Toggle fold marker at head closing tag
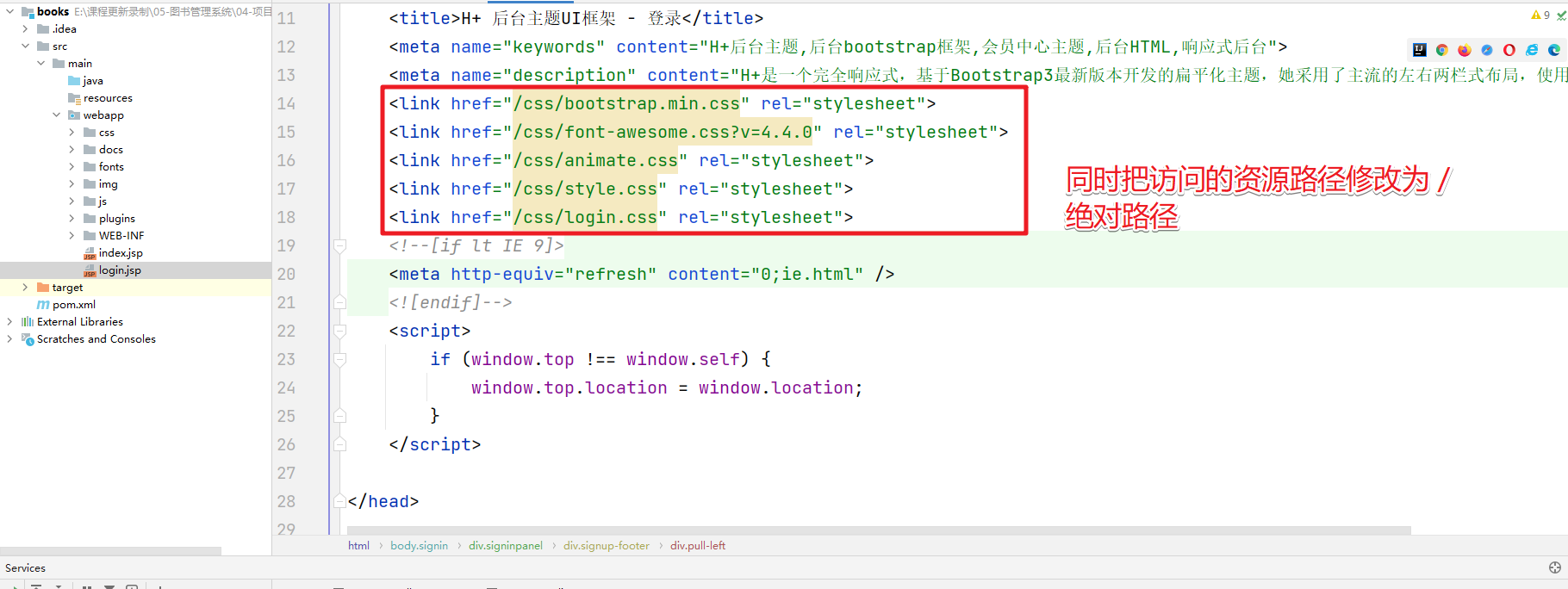 pos(340,501)
